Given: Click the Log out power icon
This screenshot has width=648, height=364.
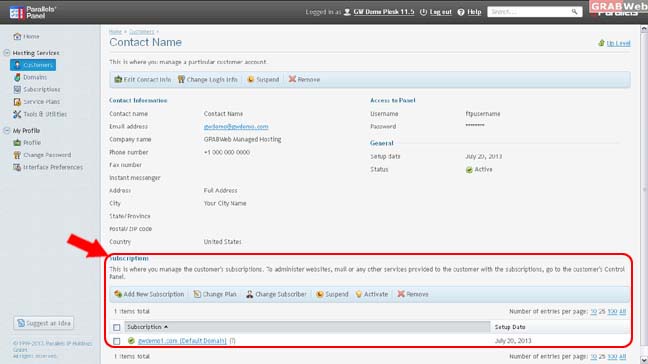Looking at the screenshot, I should (x=423, y=12).
